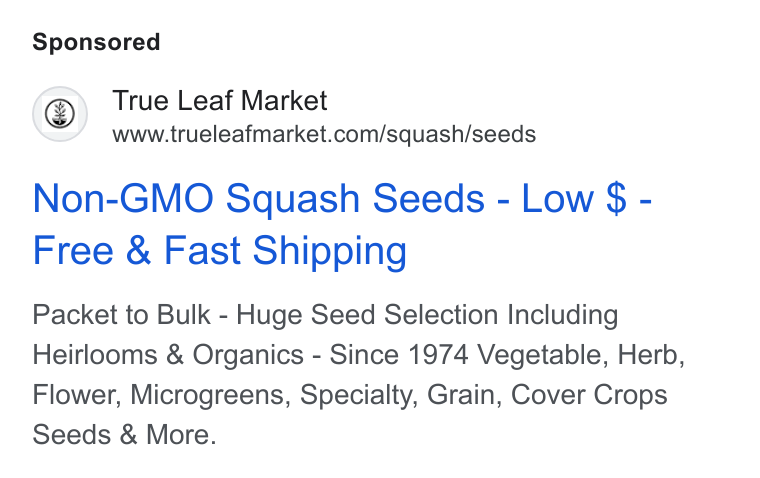This screenshot has width=760, height=478.
Task: Open the True Leaf Market site name
Action: tap(220, 101)
